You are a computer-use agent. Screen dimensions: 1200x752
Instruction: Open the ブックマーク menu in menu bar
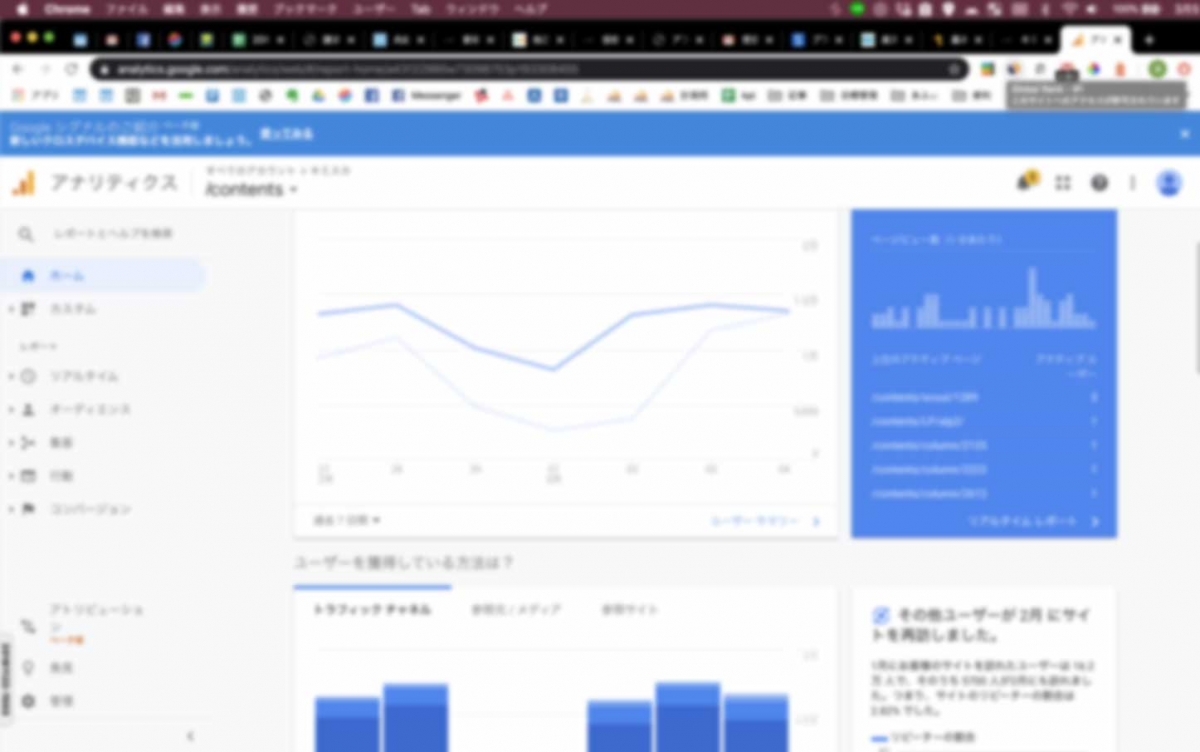305,9
